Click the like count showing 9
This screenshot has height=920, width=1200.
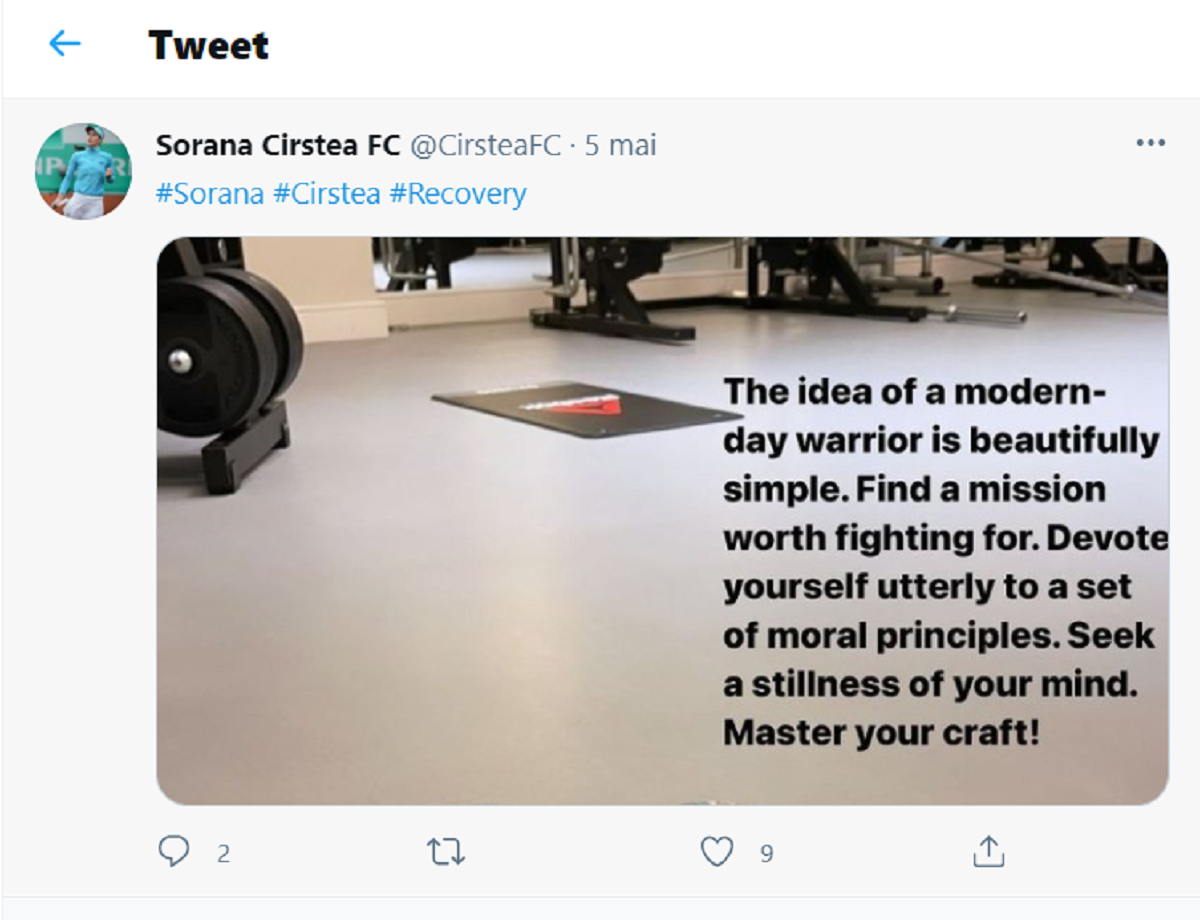tap(765, 855)
